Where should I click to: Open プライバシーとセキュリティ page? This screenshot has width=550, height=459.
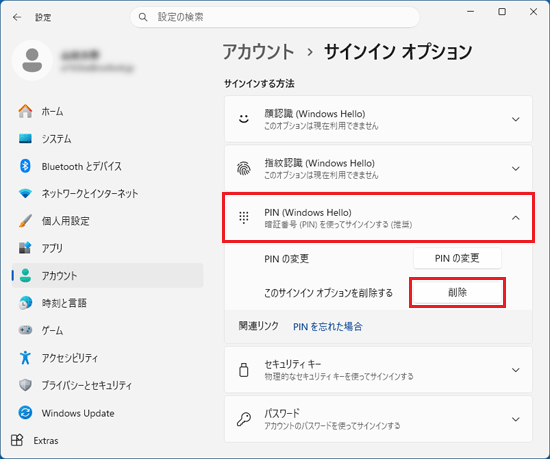click(108, 385)
